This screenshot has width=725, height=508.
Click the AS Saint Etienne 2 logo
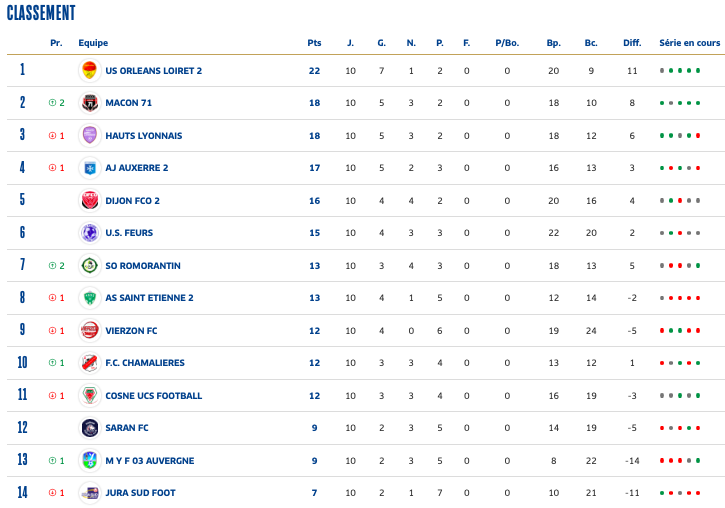pos(89,298)
